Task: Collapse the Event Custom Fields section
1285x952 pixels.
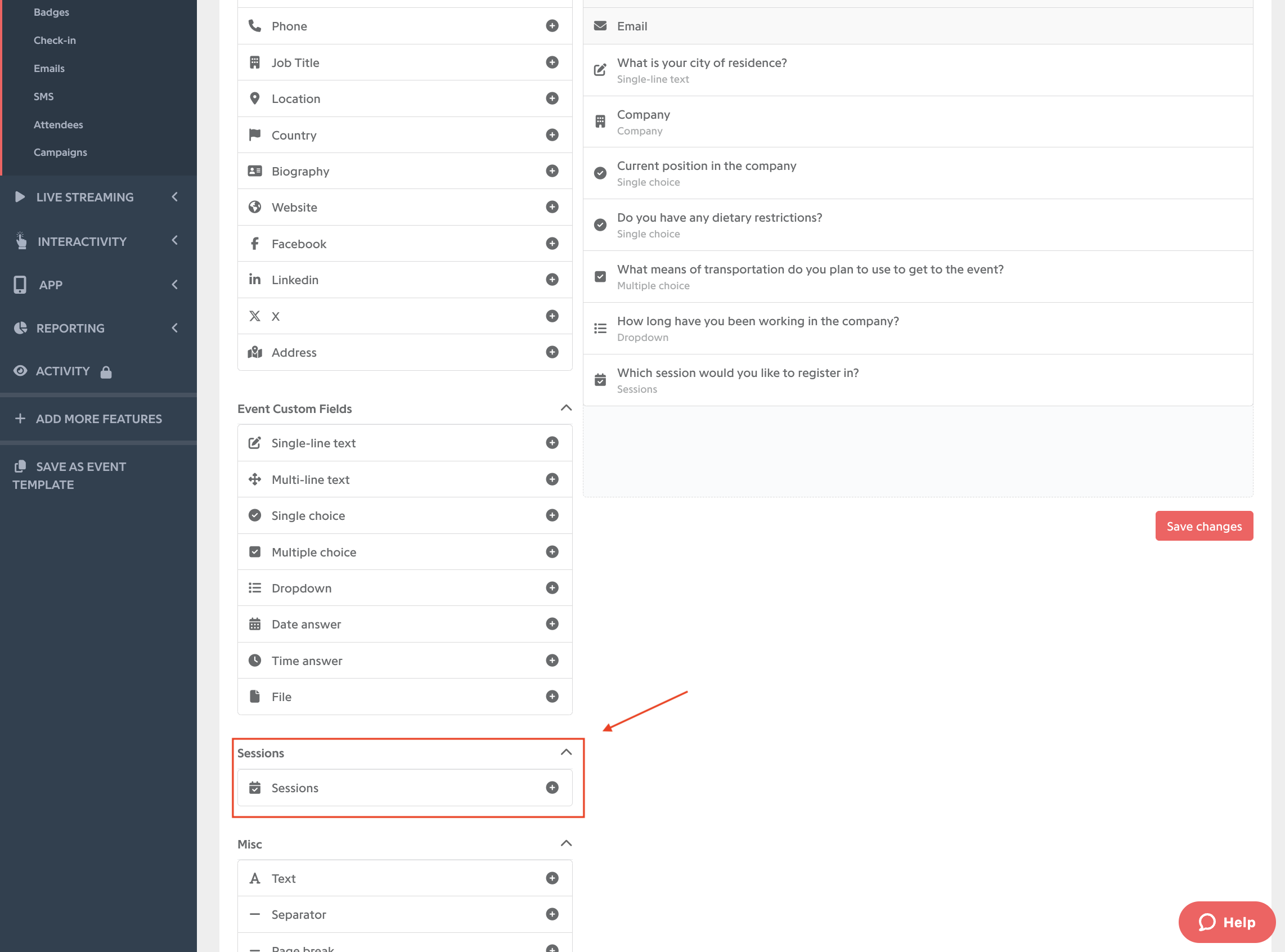Action: (x=567, y=408)
